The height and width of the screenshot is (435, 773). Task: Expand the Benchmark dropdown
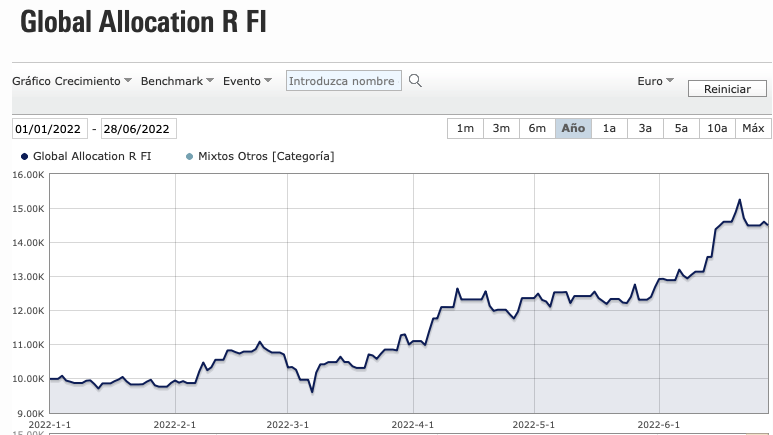177,81
